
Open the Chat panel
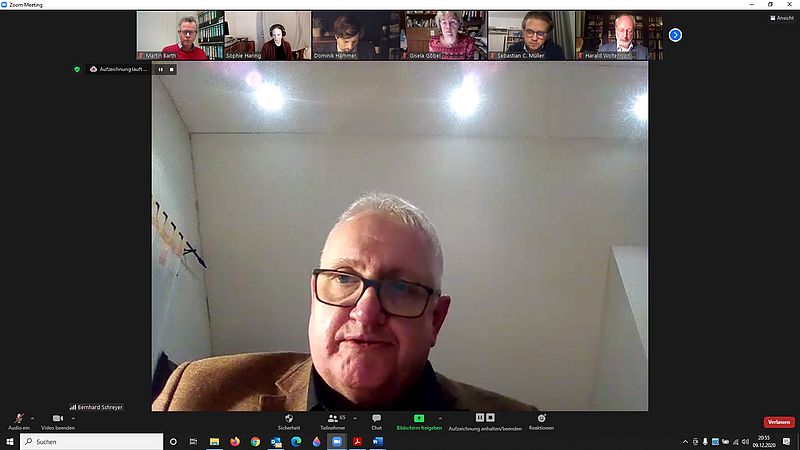tap(376, 421)
